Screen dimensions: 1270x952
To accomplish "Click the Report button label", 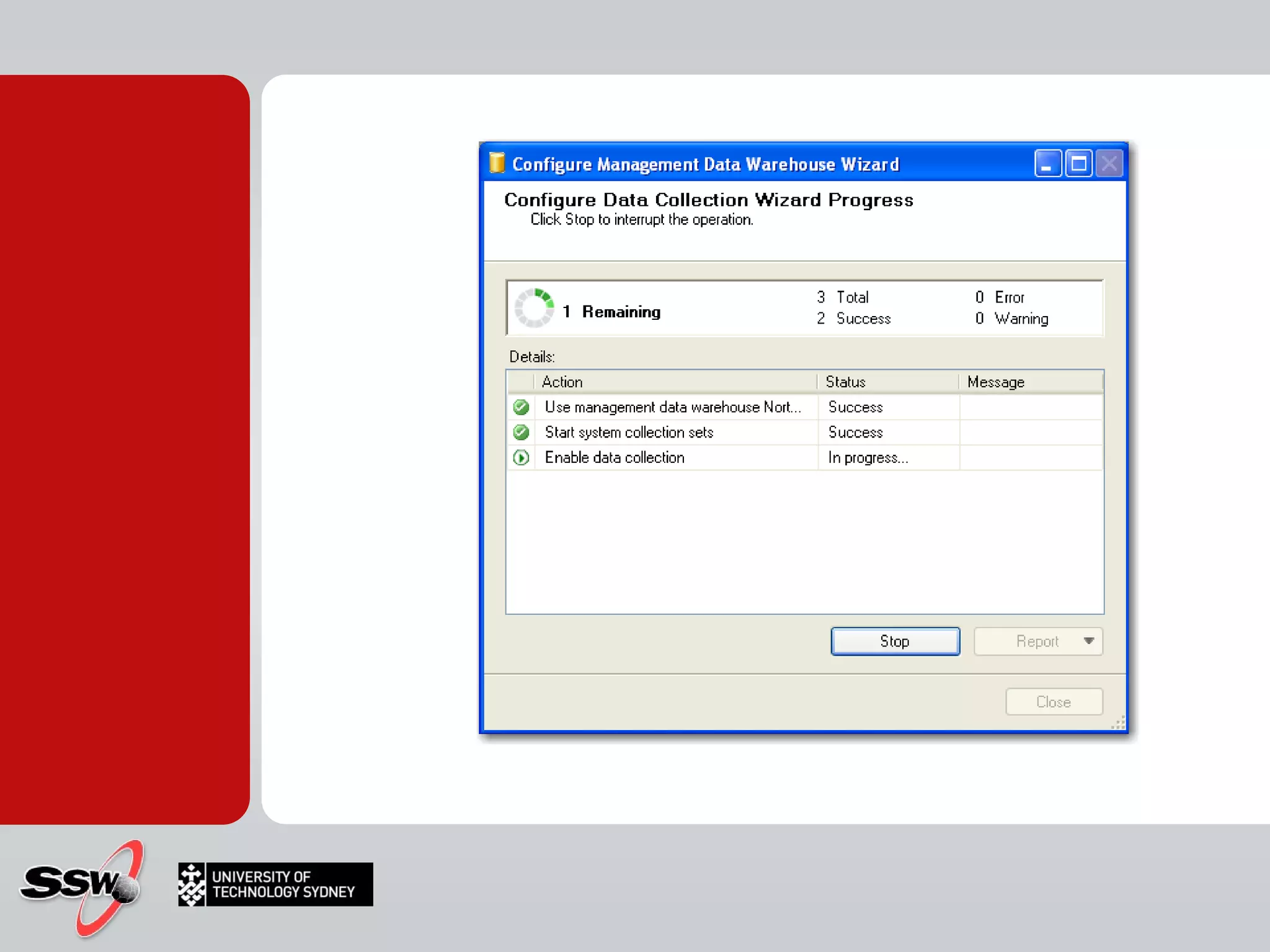I will tap(1036, 641).
